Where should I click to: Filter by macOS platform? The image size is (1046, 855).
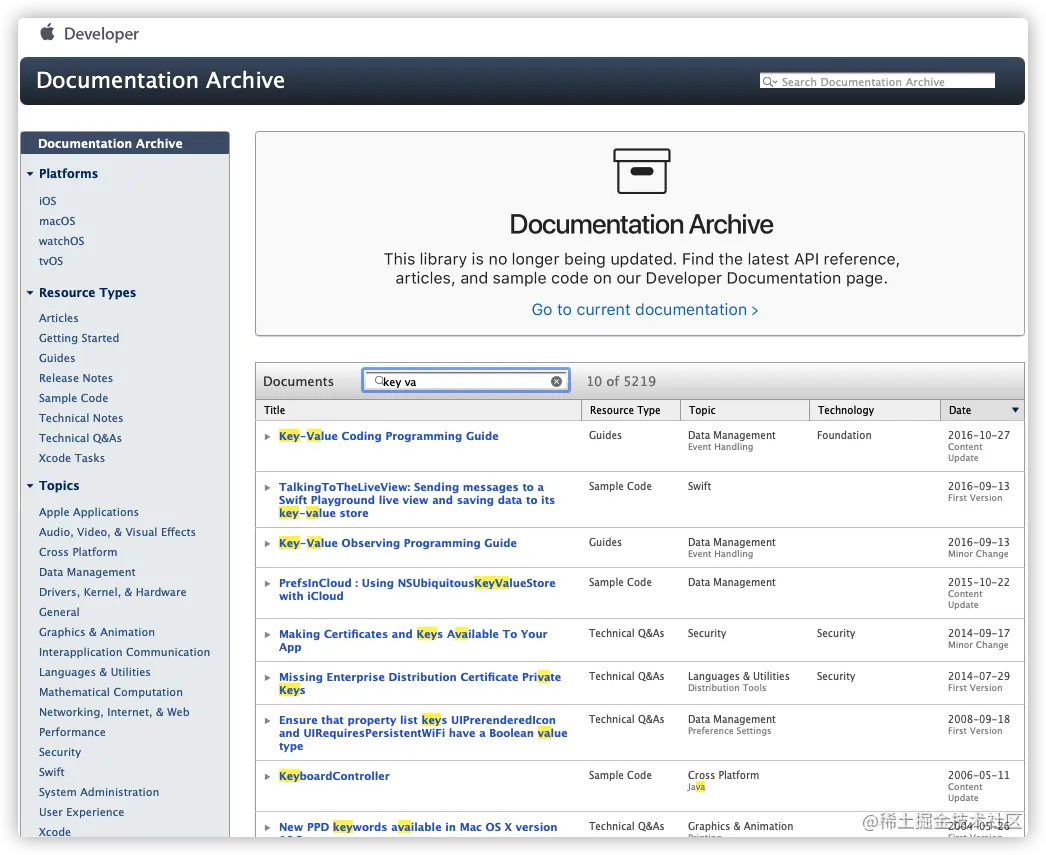point(57,221)
